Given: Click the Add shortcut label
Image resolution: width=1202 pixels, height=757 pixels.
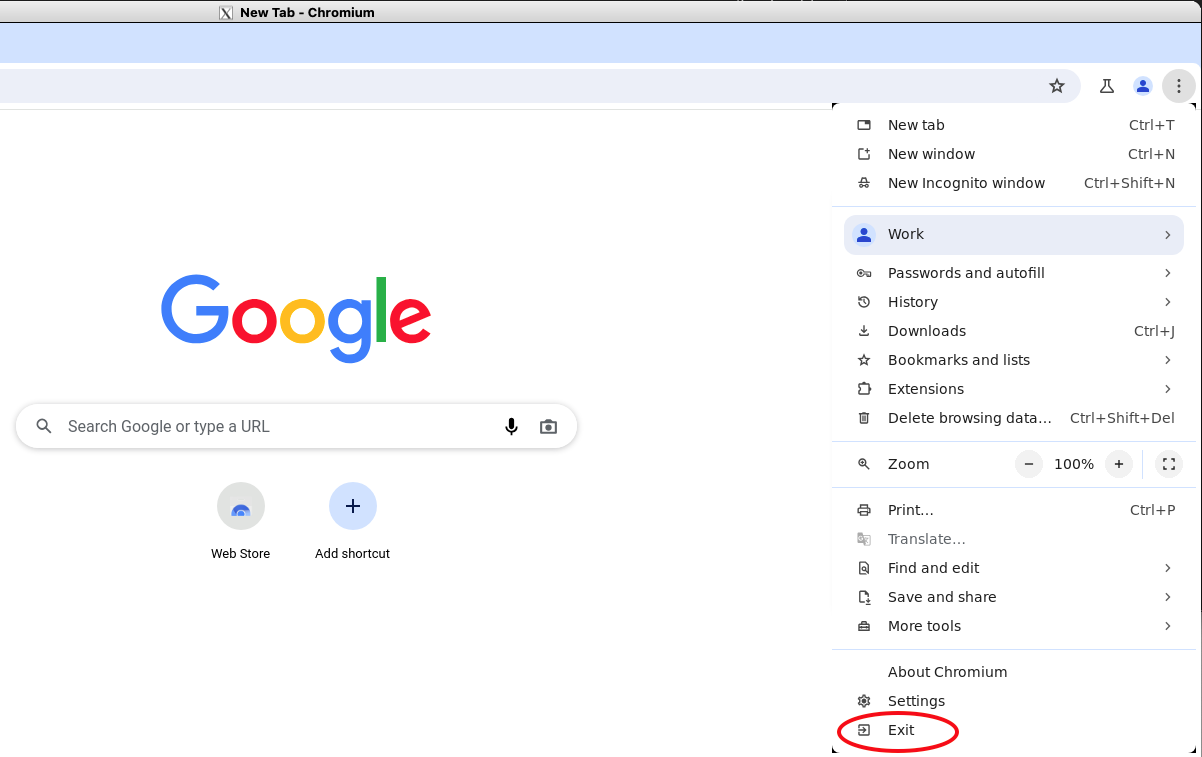Looking at the screenshot, I should [x=352, y=553].
